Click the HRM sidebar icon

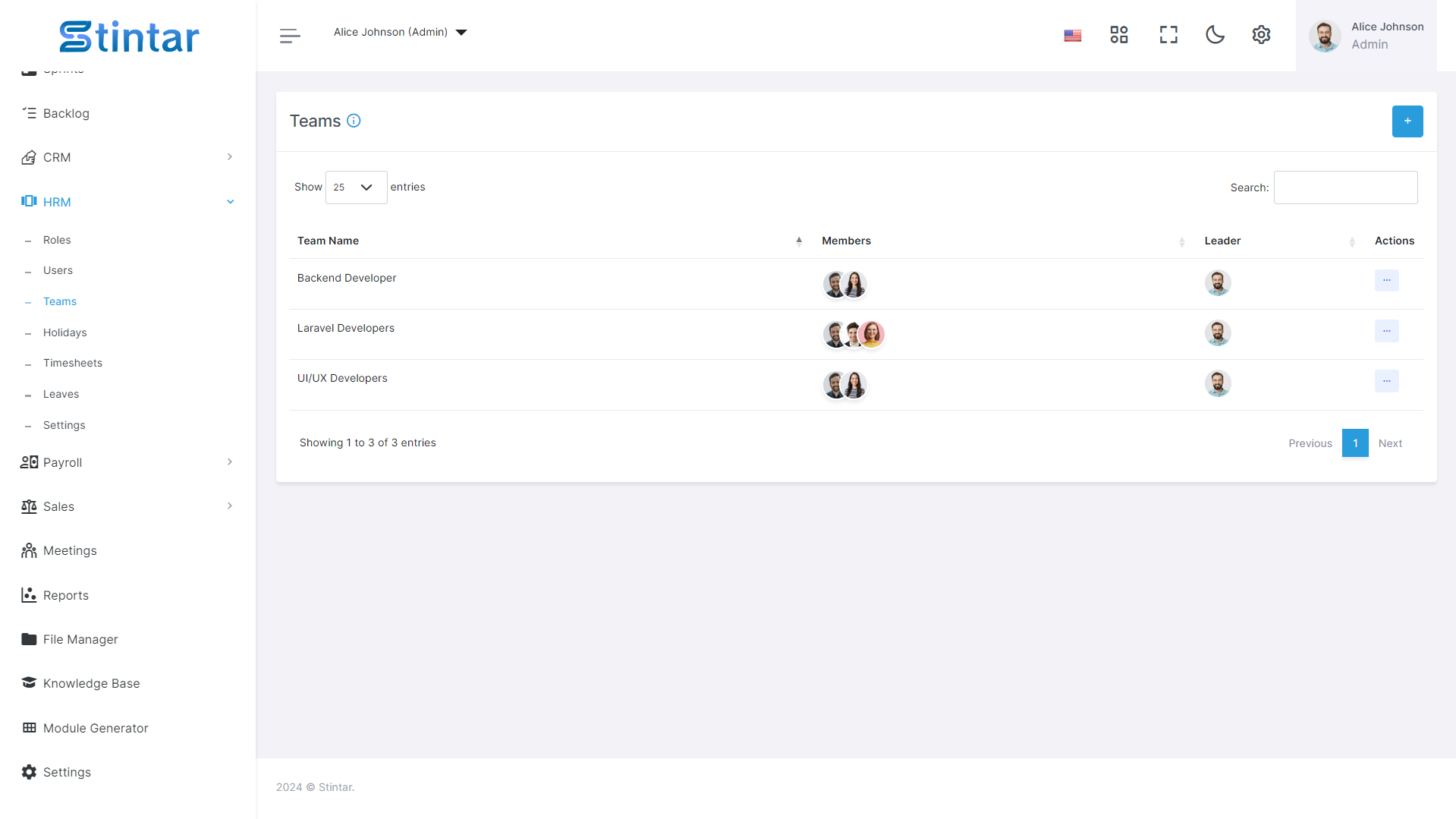point(29,201)
